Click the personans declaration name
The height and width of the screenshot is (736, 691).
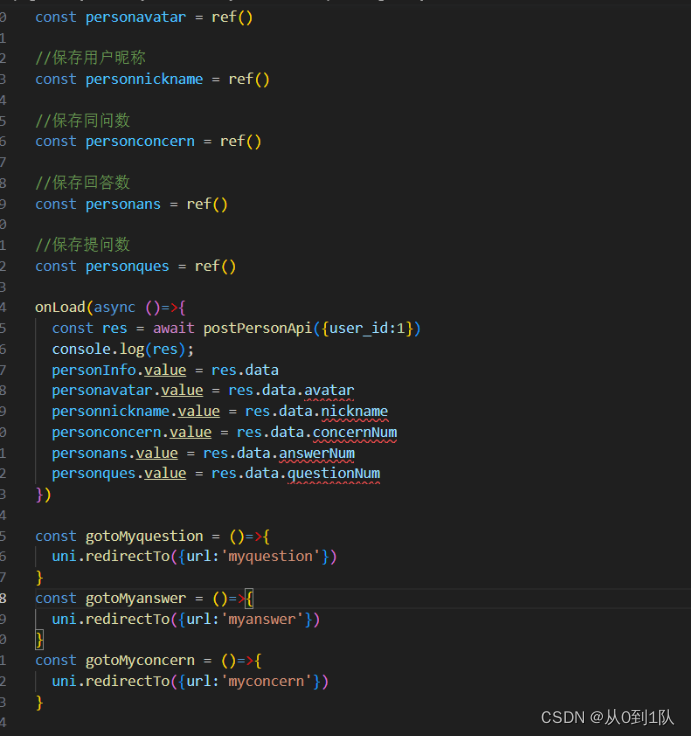tap(123, 204)
